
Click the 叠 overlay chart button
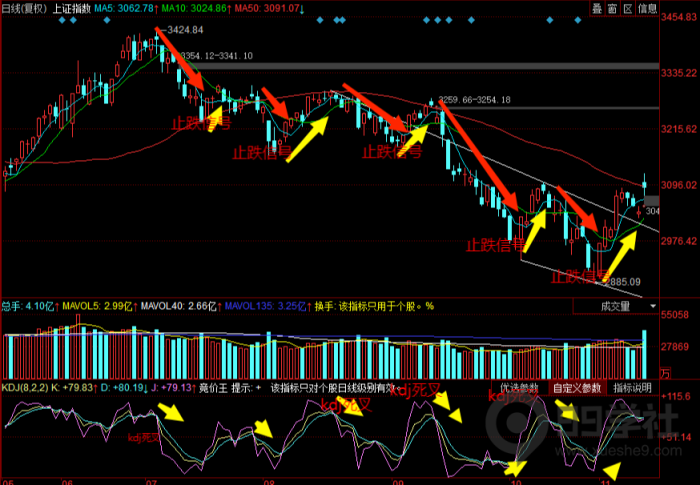tap(597, 8)
